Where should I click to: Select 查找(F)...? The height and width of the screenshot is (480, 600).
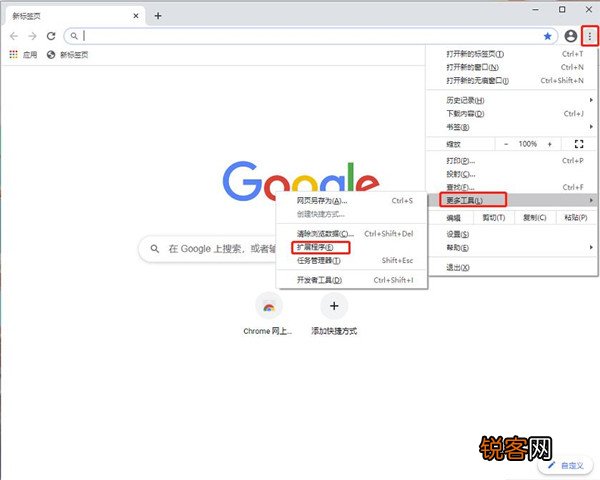pyautogui.click(x=512, y=187)
